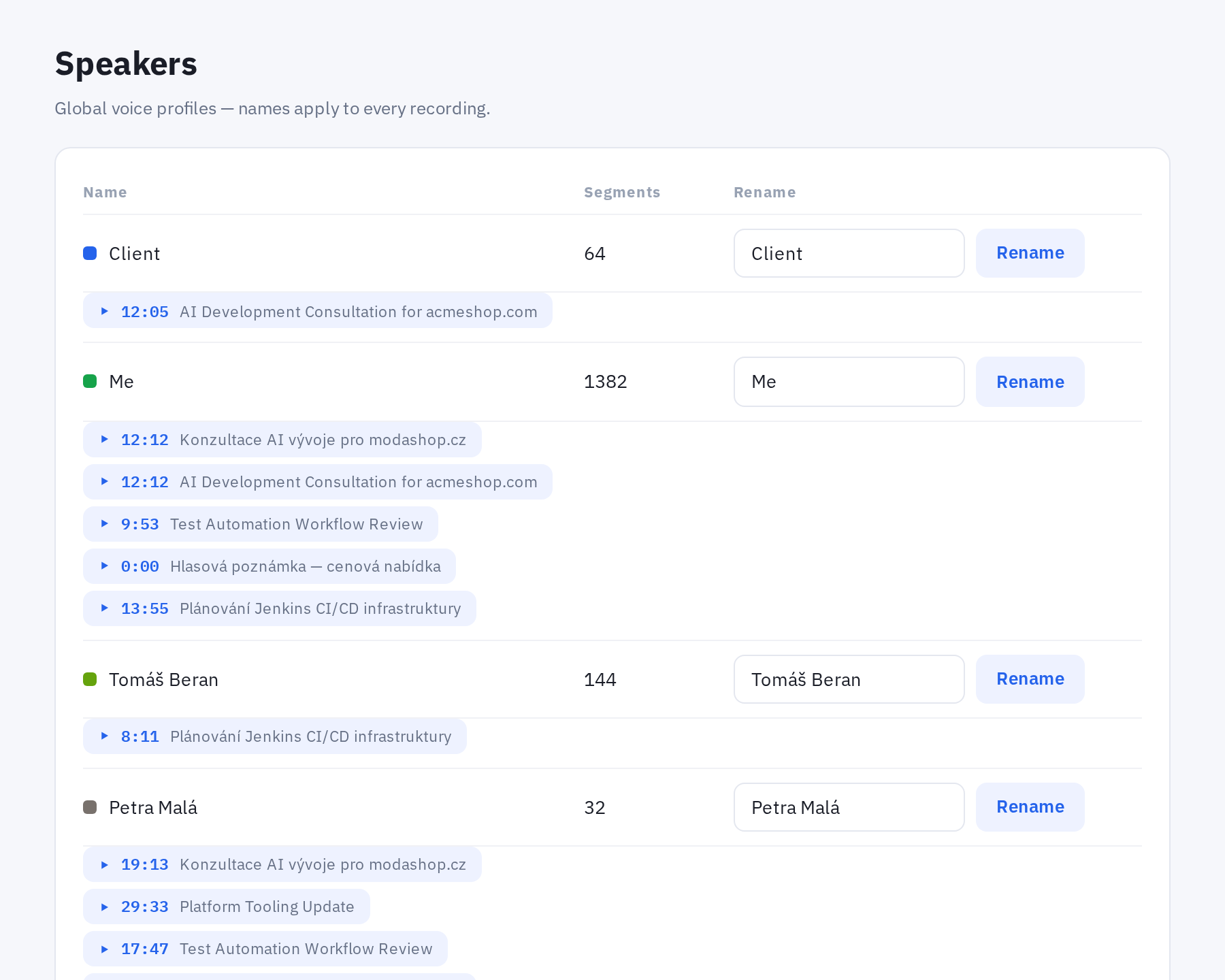Play the 12:05 AI Development Consultation clip under Client
Viewport: 1225px width, 980px height.
coord(317,311)
